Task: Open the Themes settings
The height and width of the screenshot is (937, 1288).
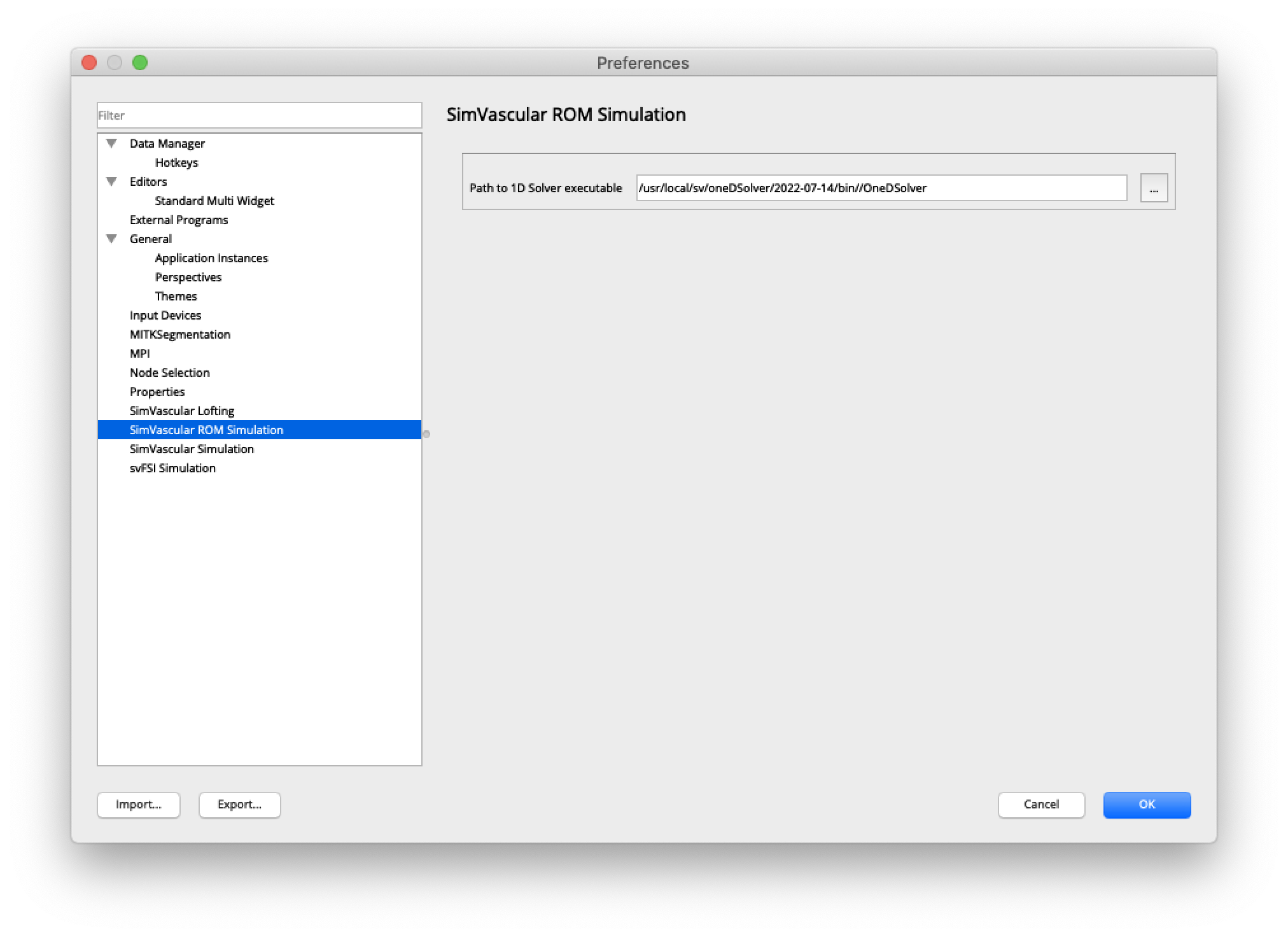Action: coord(176,296)
